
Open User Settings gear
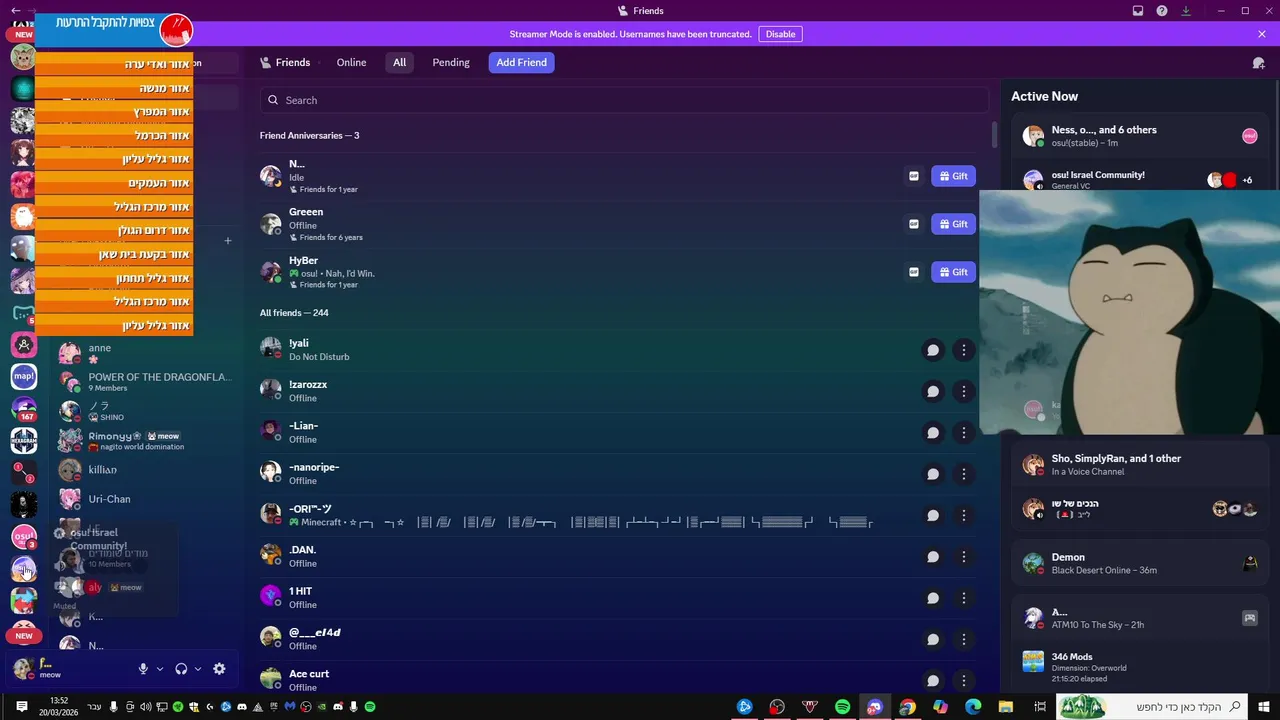[219, 669]
